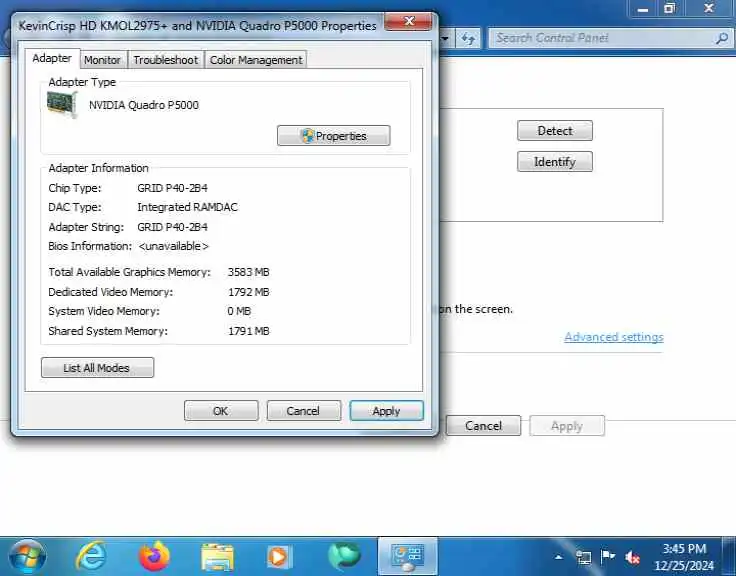Click Detect in the Control Panel window
The image size is (736, 576).
point(555,131)
